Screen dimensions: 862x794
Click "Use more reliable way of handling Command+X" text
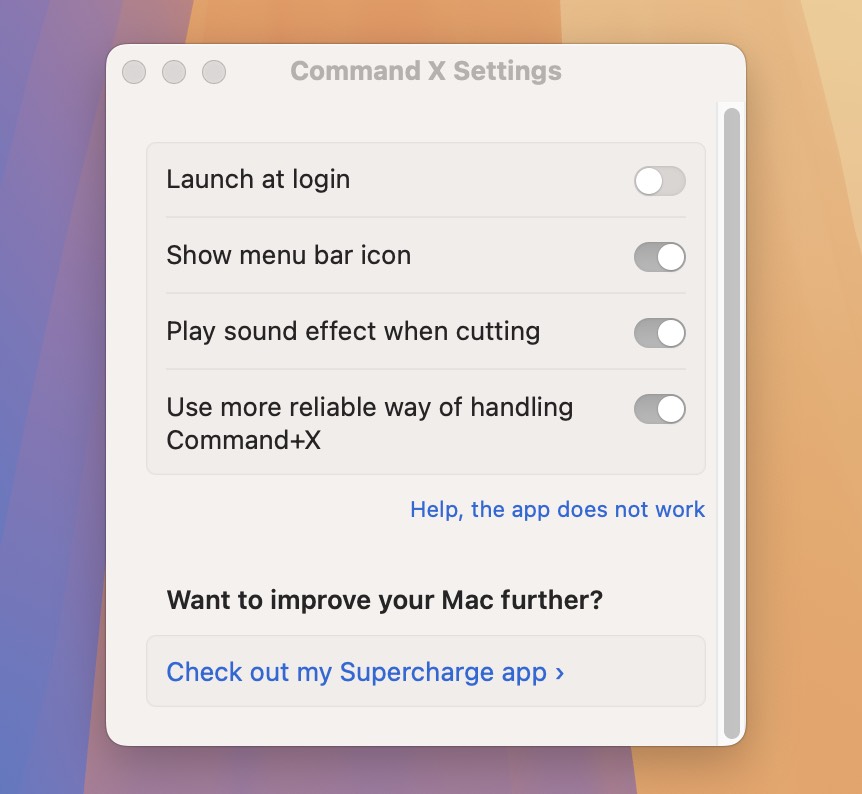369,423
